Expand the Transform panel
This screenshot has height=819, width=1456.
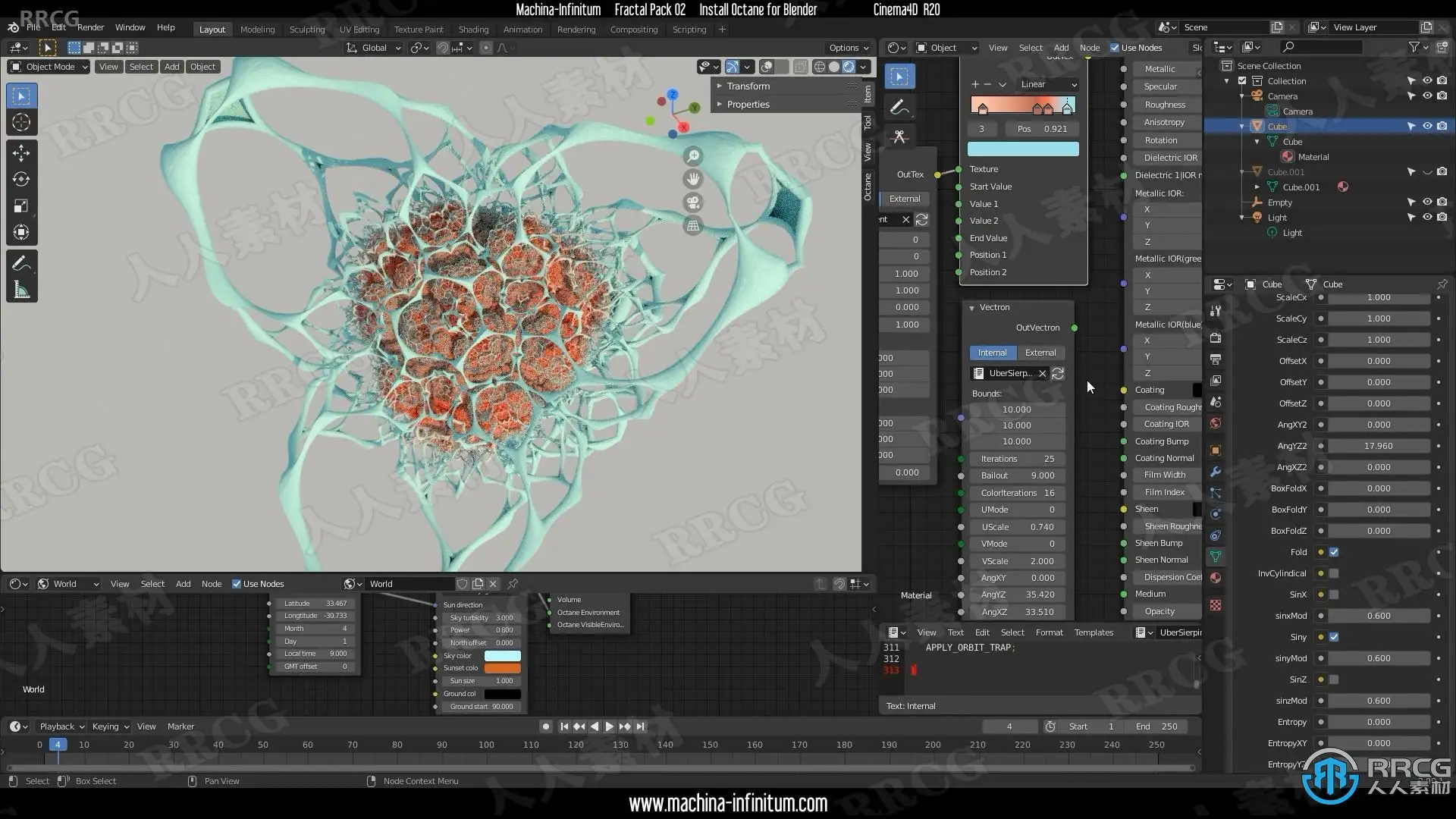[748, 86]
